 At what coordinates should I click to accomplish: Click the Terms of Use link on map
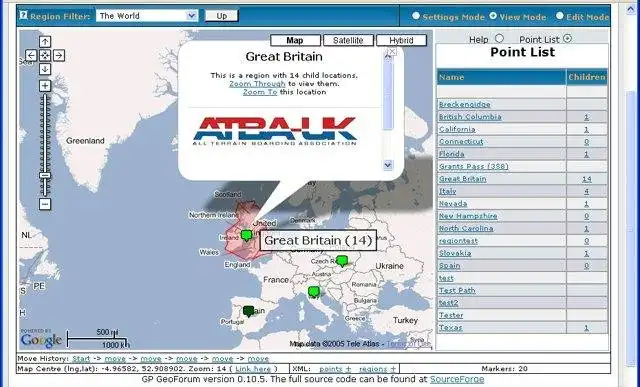point(408,344)
